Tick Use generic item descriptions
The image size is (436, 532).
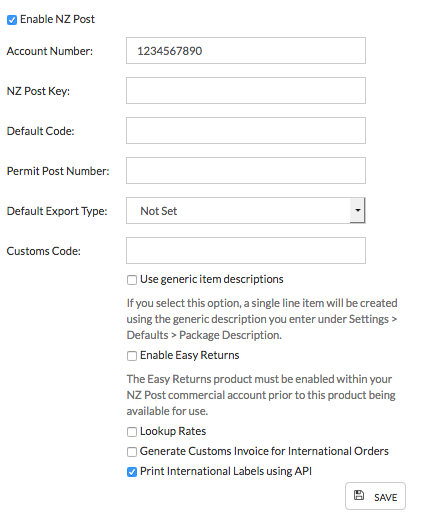pos(132,280)
